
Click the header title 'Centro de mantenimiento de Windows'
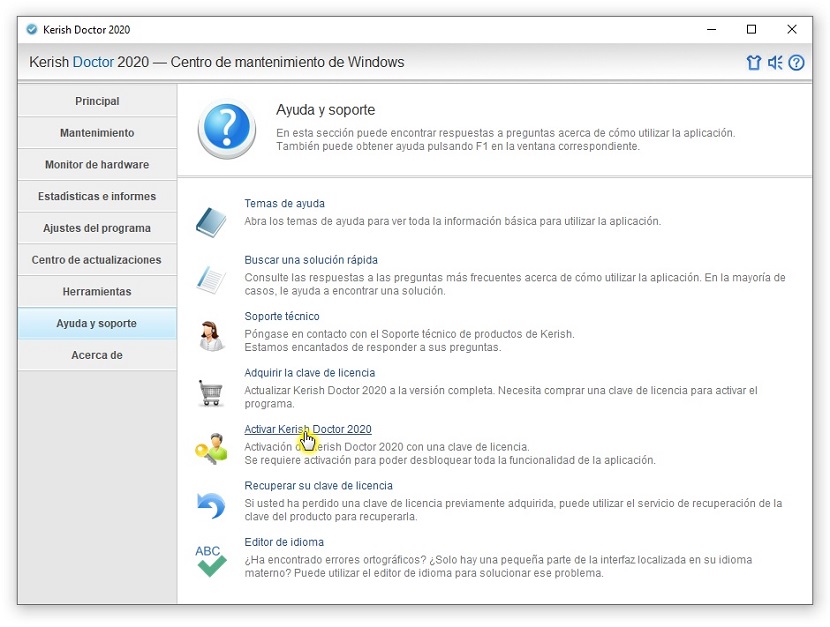(287, 62)
